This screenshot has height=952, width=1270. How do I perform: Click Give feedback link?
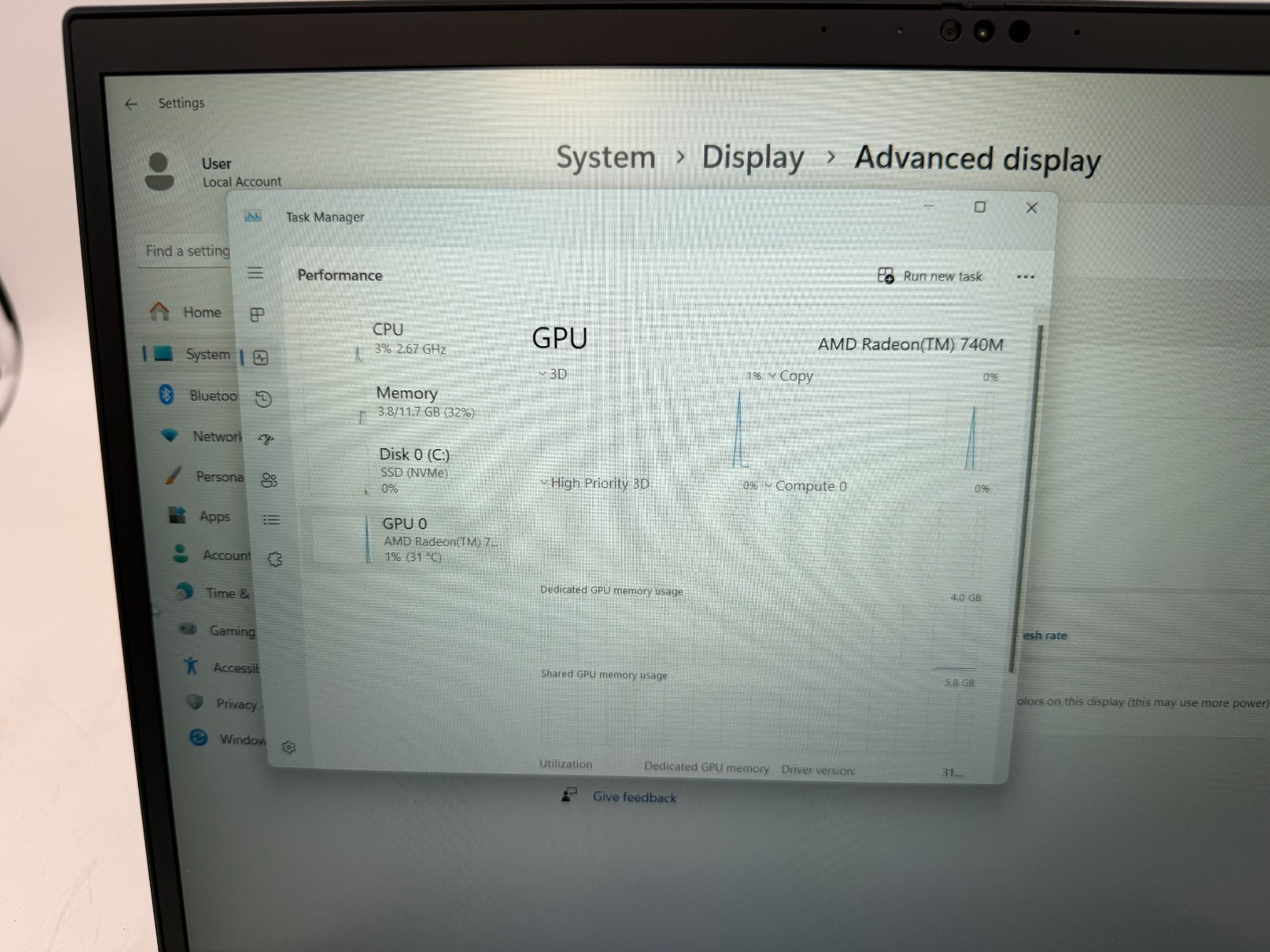click(x=634, y=797)
